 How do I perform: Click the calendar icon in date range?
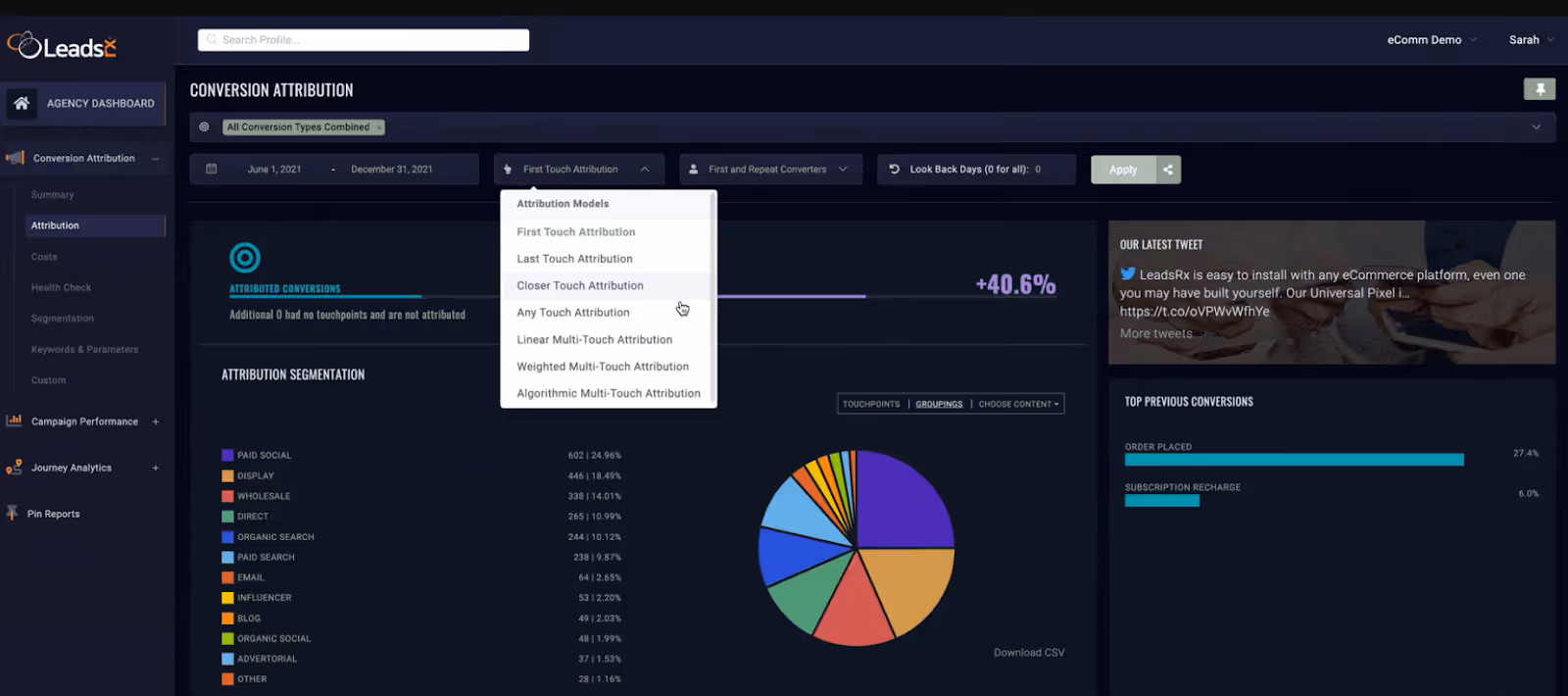coord(211,169)
